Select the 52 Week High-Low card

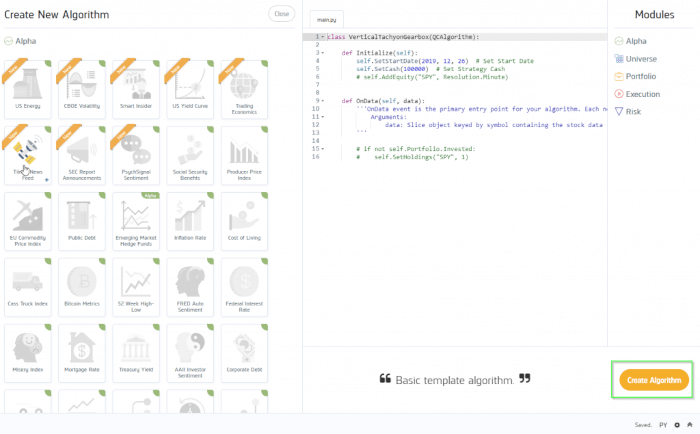[136, 287]
